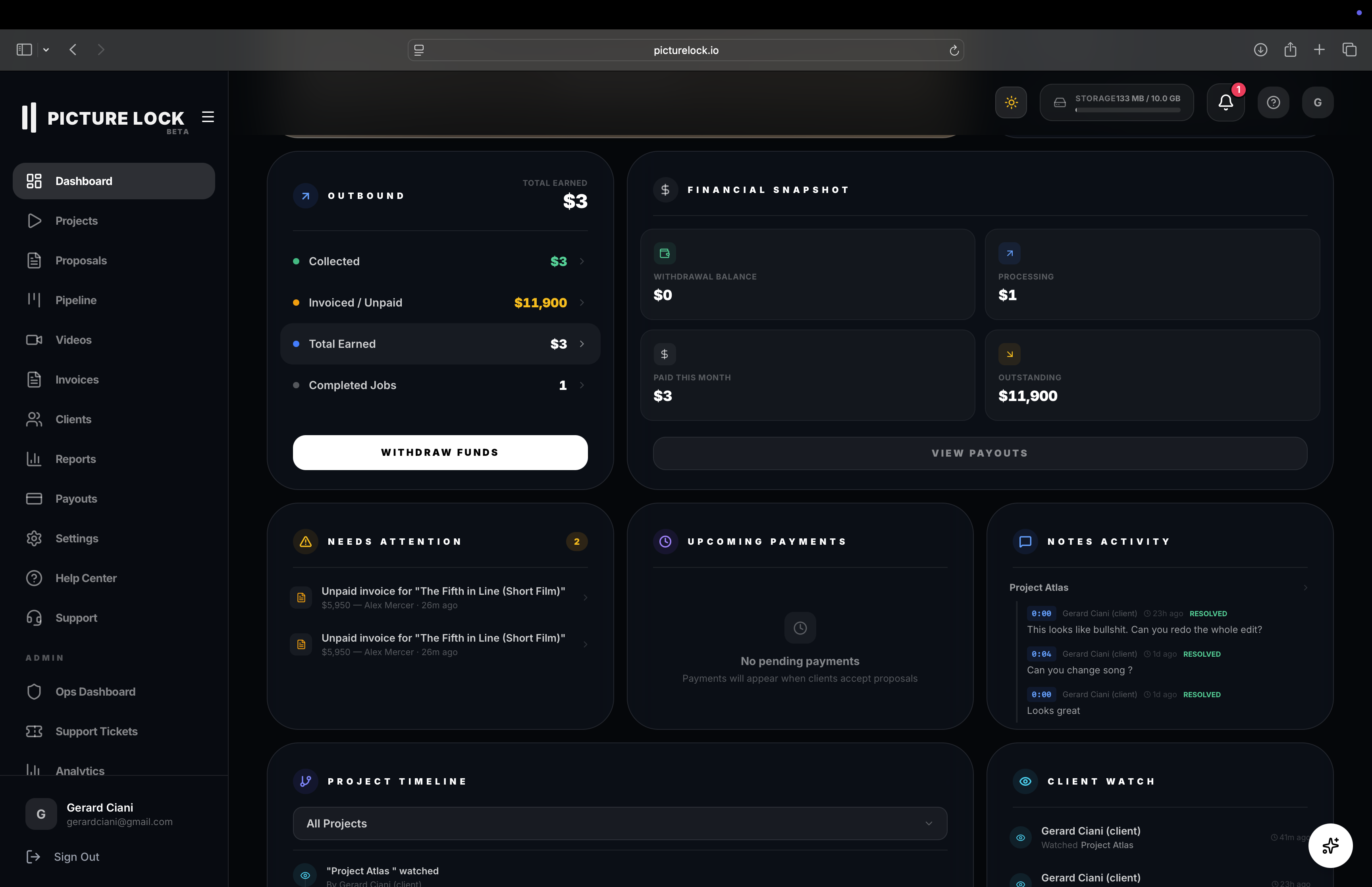Toggle light mode with the sun icon

click(1010, 102)
